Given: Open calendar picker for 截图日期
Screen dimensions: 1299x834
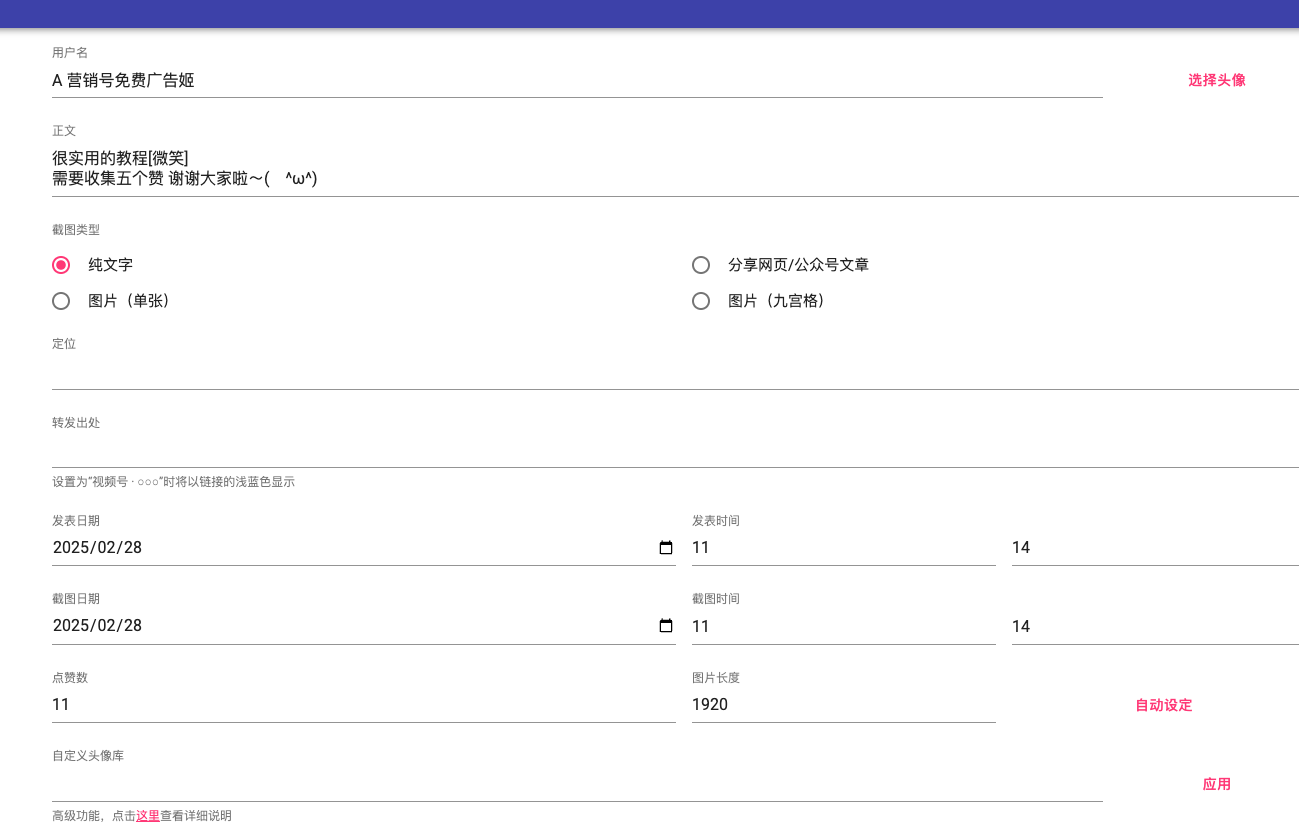Looking at the screenshot, I should (666, 626).
